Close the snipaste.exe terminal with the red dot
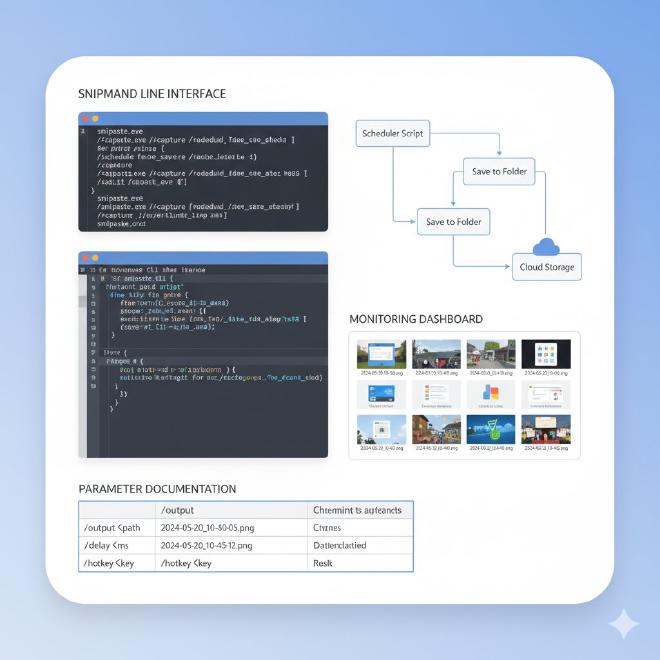This screenshot has width=660, height=660. pyautogui.click(x=85, y=118)
